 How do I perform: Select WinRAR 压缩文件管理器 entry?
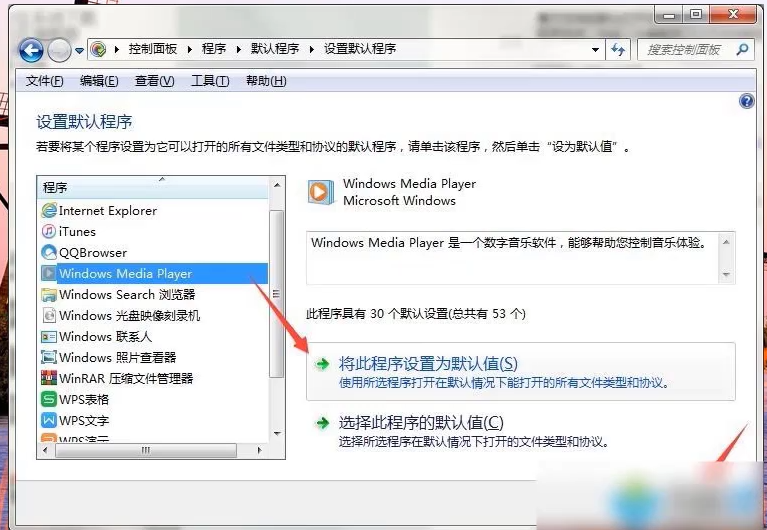click(126, 378)
